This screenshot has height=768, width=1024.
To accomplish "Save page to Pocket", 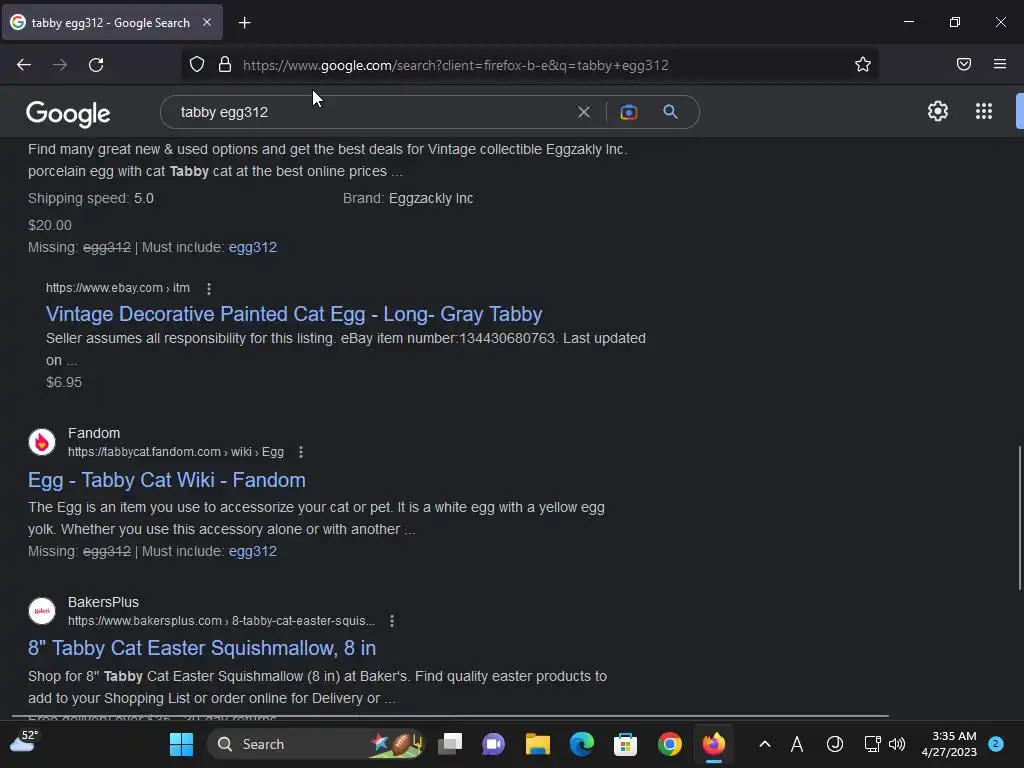I will [x=964, y=64].
